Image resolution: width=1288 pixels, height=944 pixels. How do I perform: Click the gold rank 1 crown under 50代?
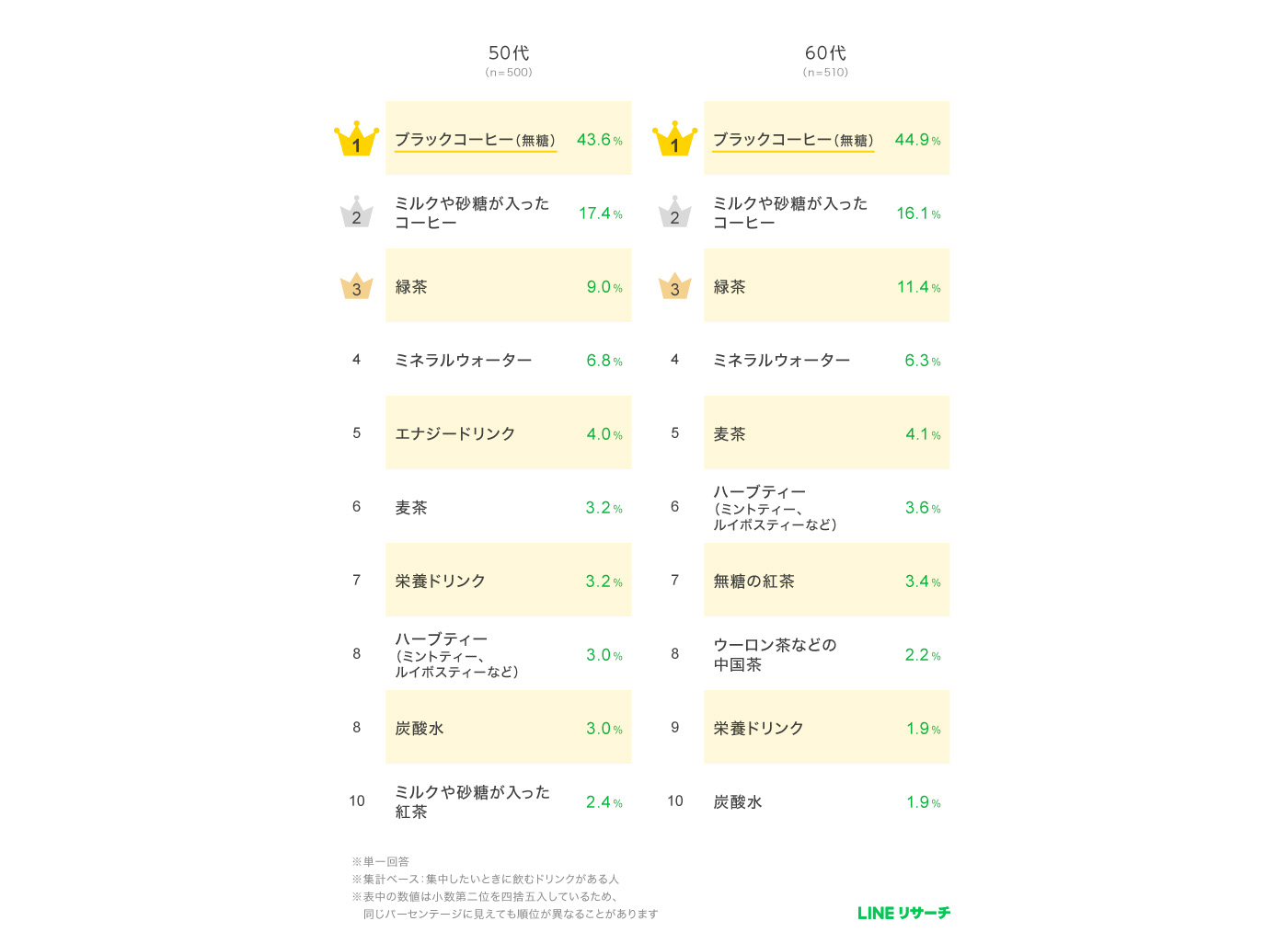[356, 139]
